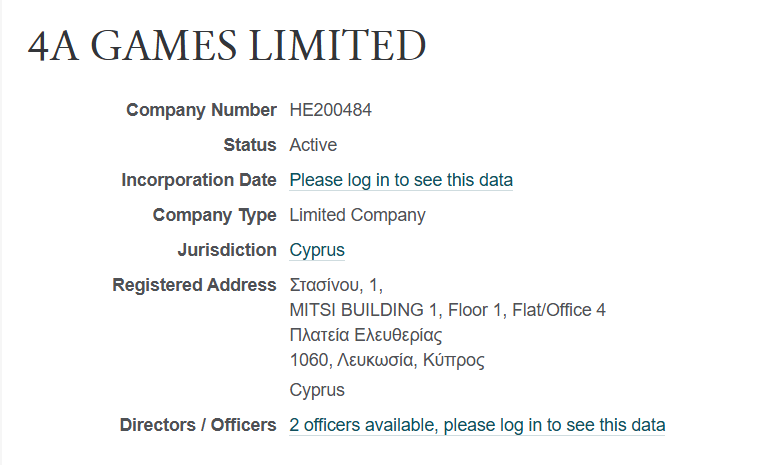
Task: Click the Registered Address label
Action: click(194, 285)
